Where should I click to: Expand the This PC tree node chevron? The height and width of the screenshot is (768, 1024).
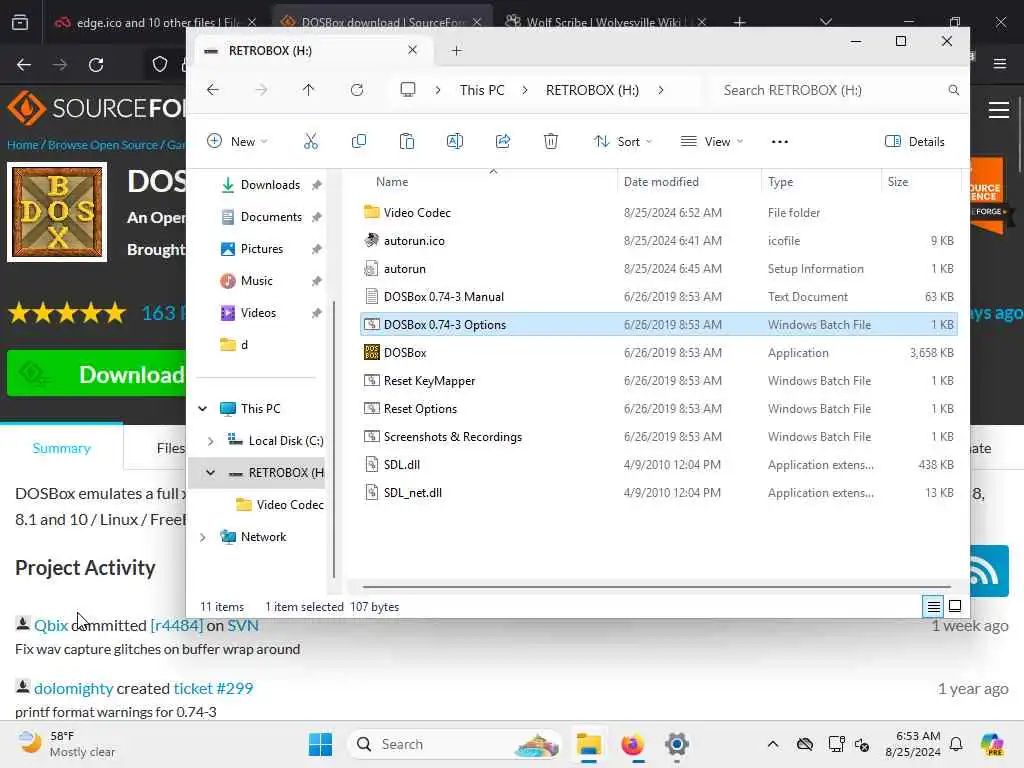tap(202, 409)
